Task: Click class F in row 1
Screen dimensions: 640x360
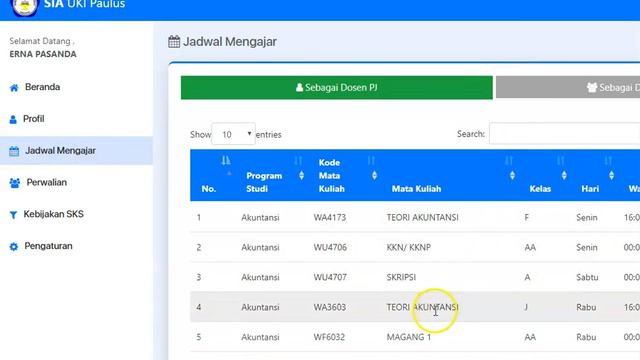Action: [527, 218]
